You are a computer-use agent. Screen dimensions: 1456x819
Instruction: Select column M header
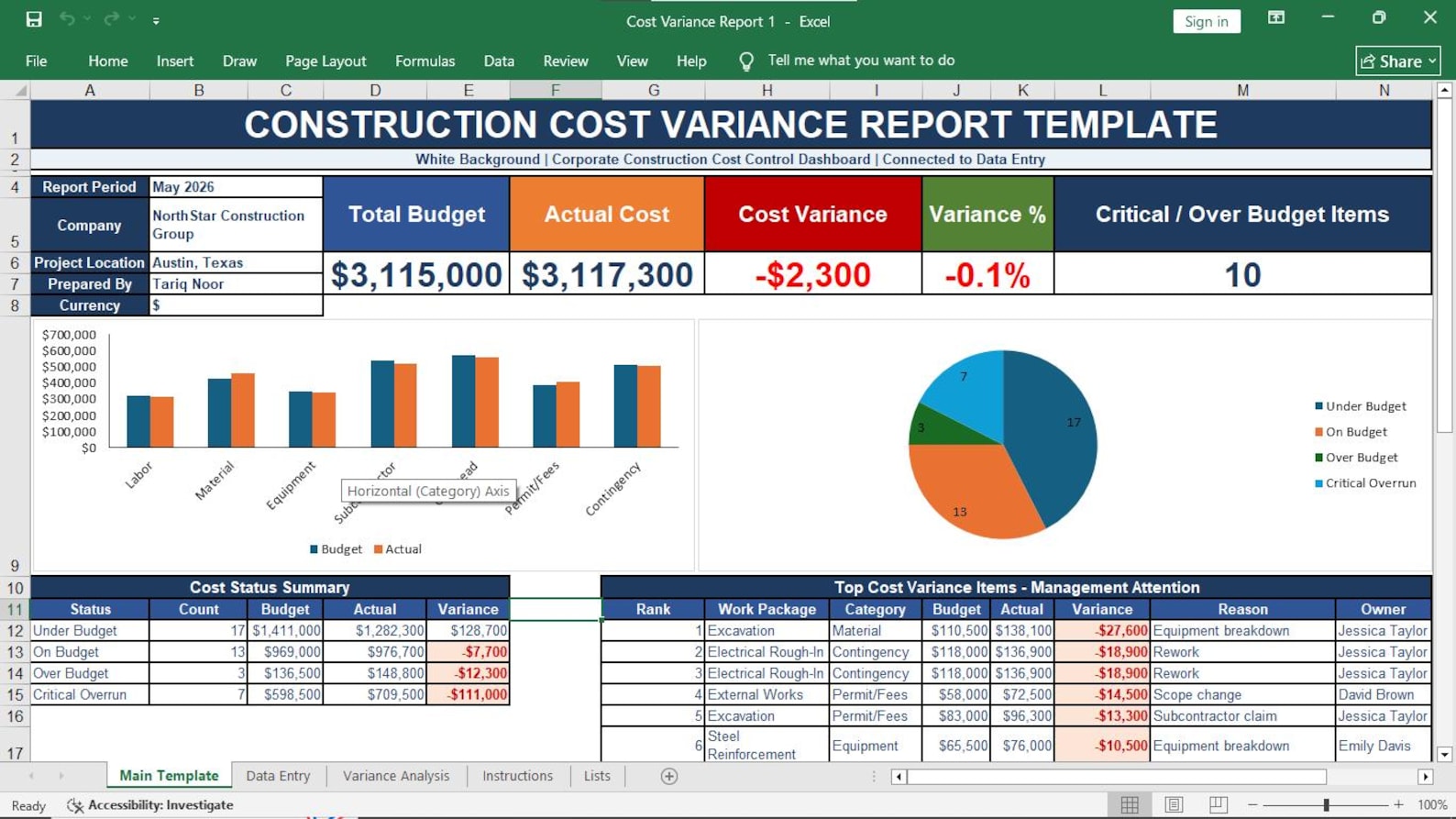click(1242, 90)
